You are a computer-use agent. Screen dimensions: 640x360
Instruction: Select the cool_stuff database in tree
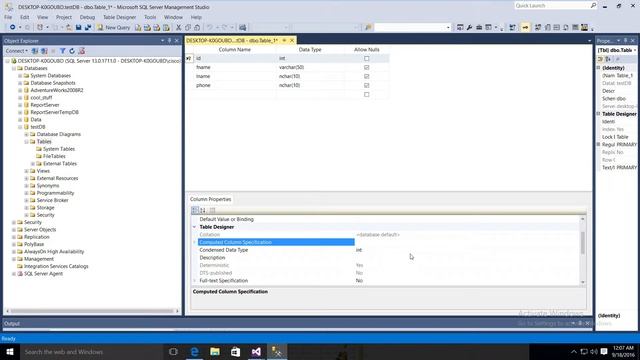tap(41, 98)
